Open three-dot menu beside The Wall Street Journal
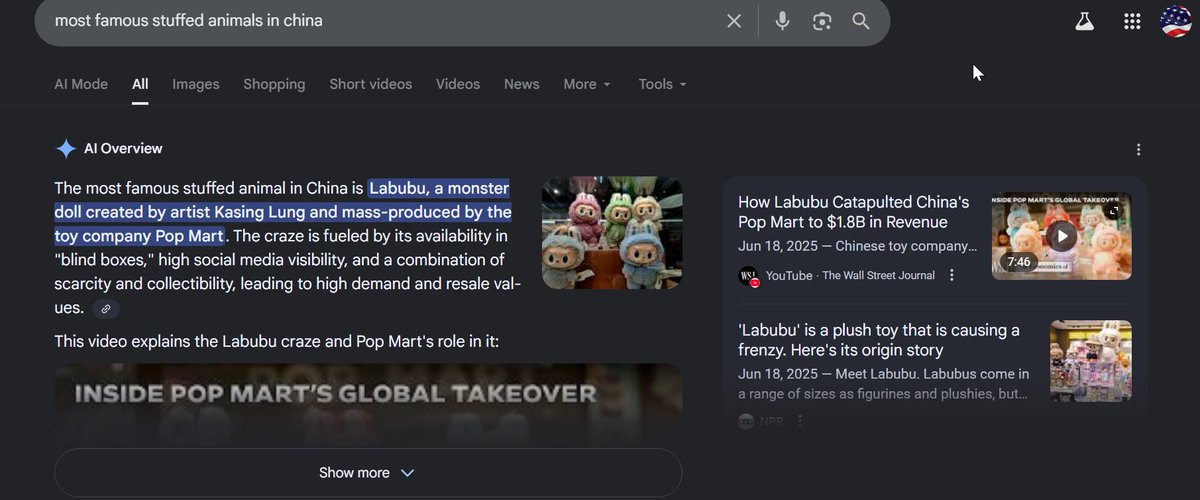 pos(952,275)
